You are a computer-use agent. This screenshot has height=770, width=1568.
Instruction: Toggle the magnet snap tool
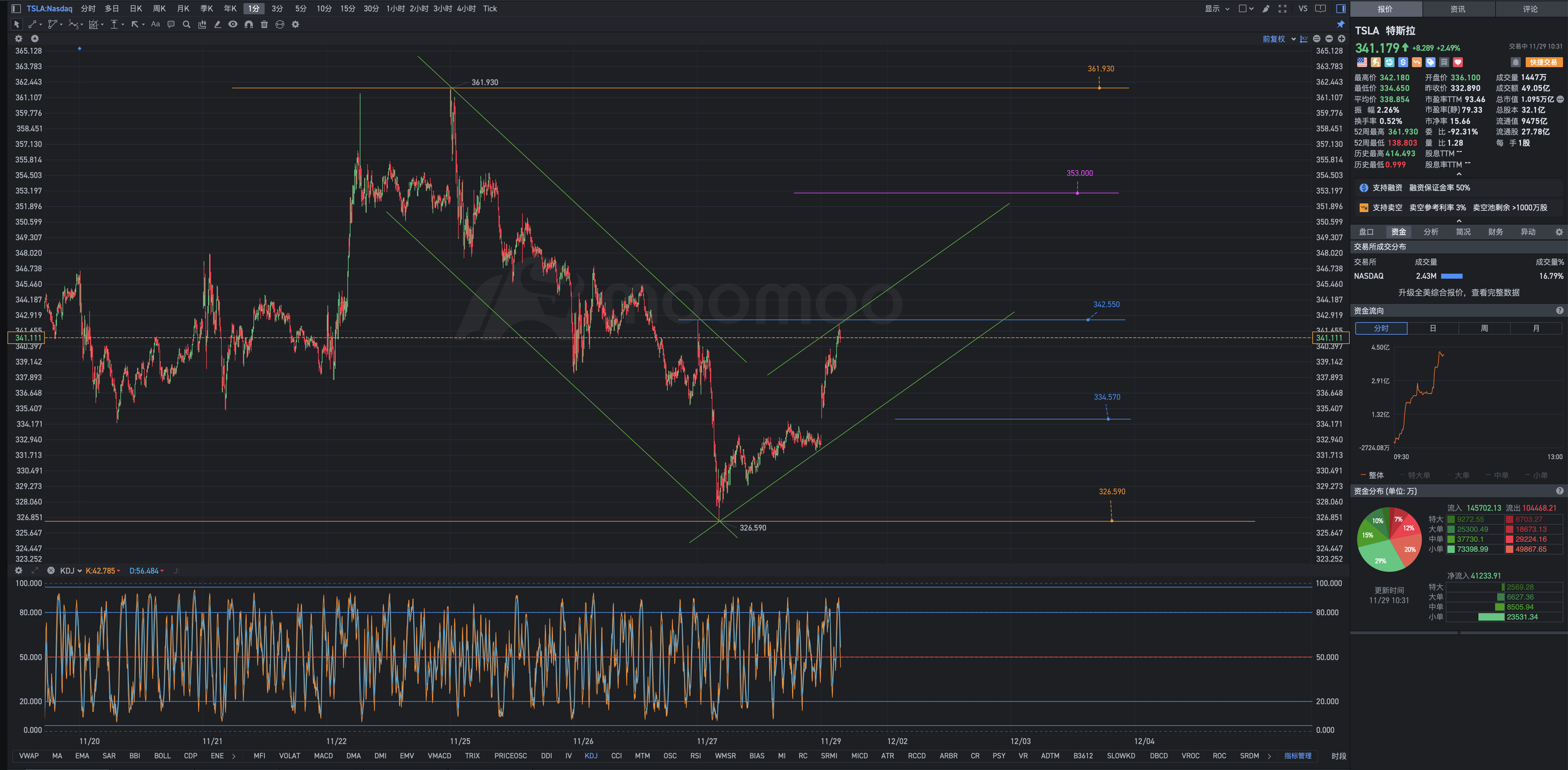tap(248, 24)
